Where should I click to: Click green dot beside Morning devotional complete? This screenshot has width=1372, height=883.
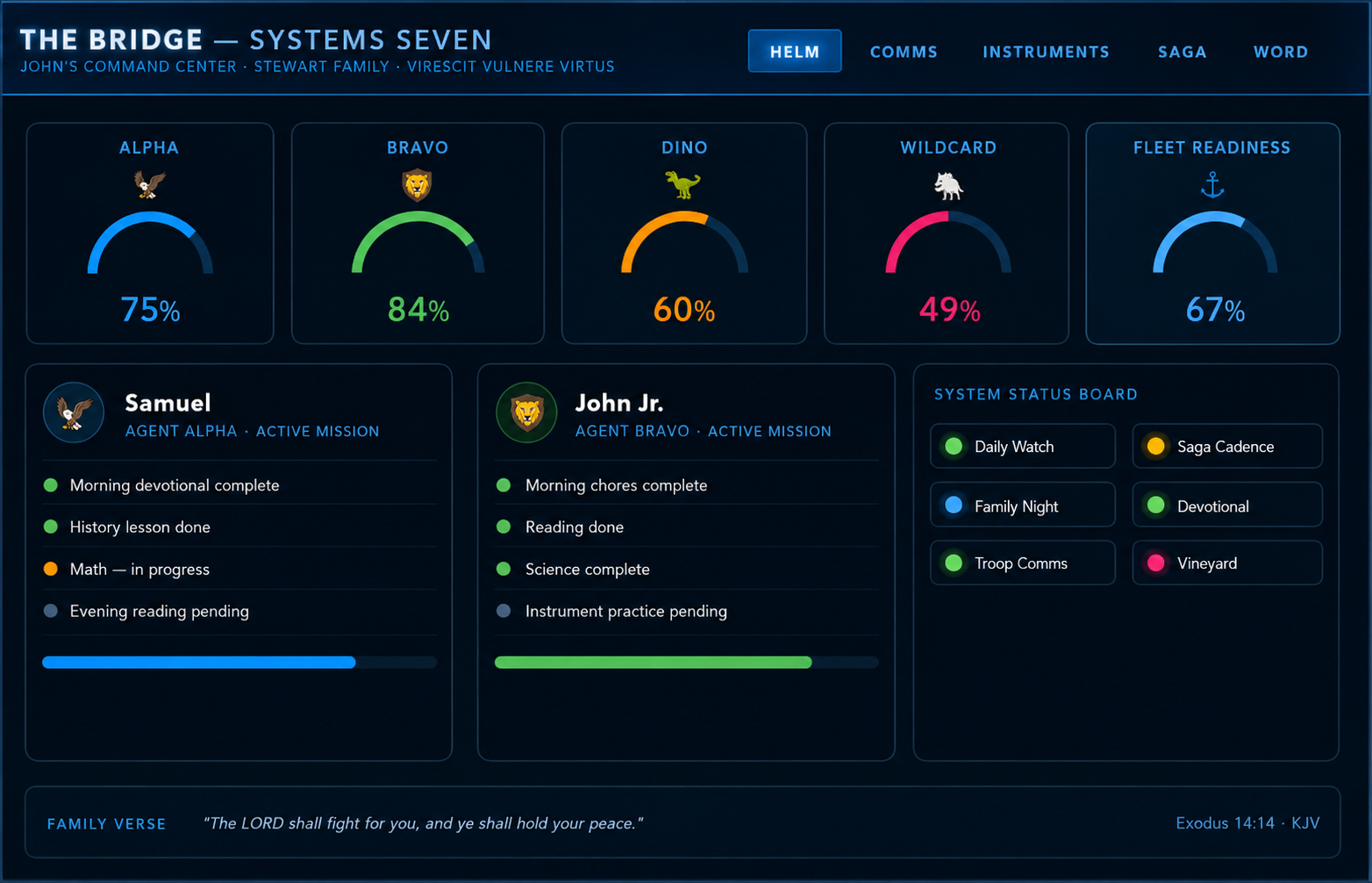pos(51,485)
